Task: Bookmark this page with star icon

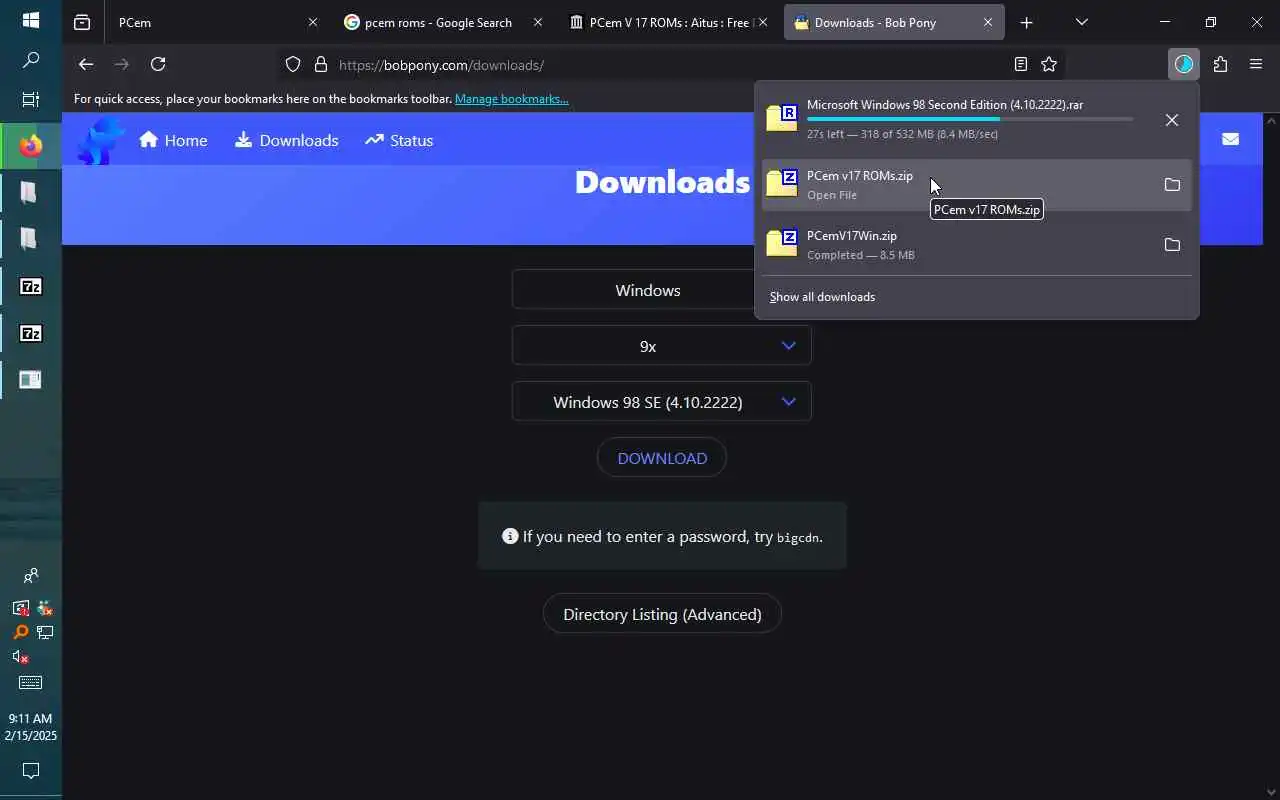Action: click(1049, 64)
